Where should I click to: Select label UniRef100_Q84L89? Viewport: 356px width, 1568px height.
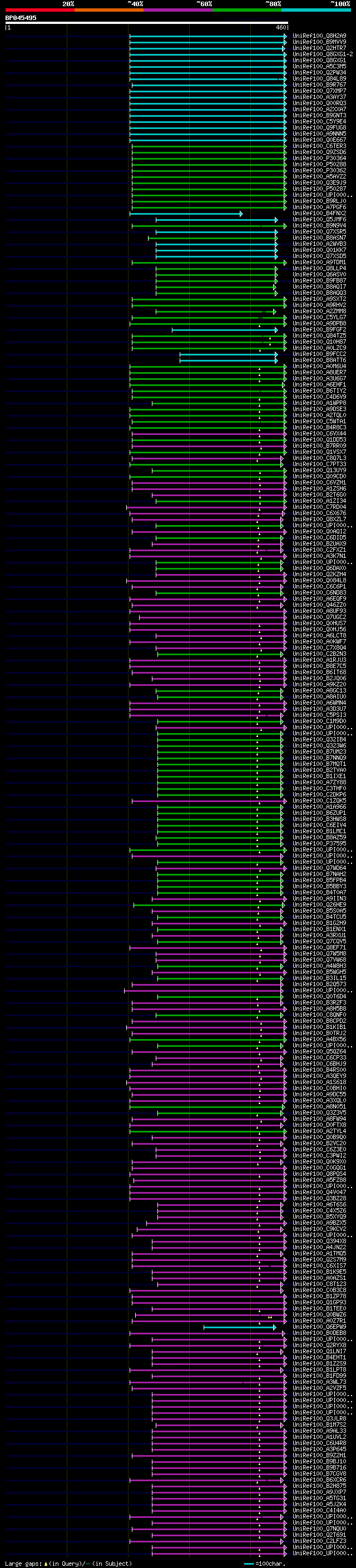point(319,78)
